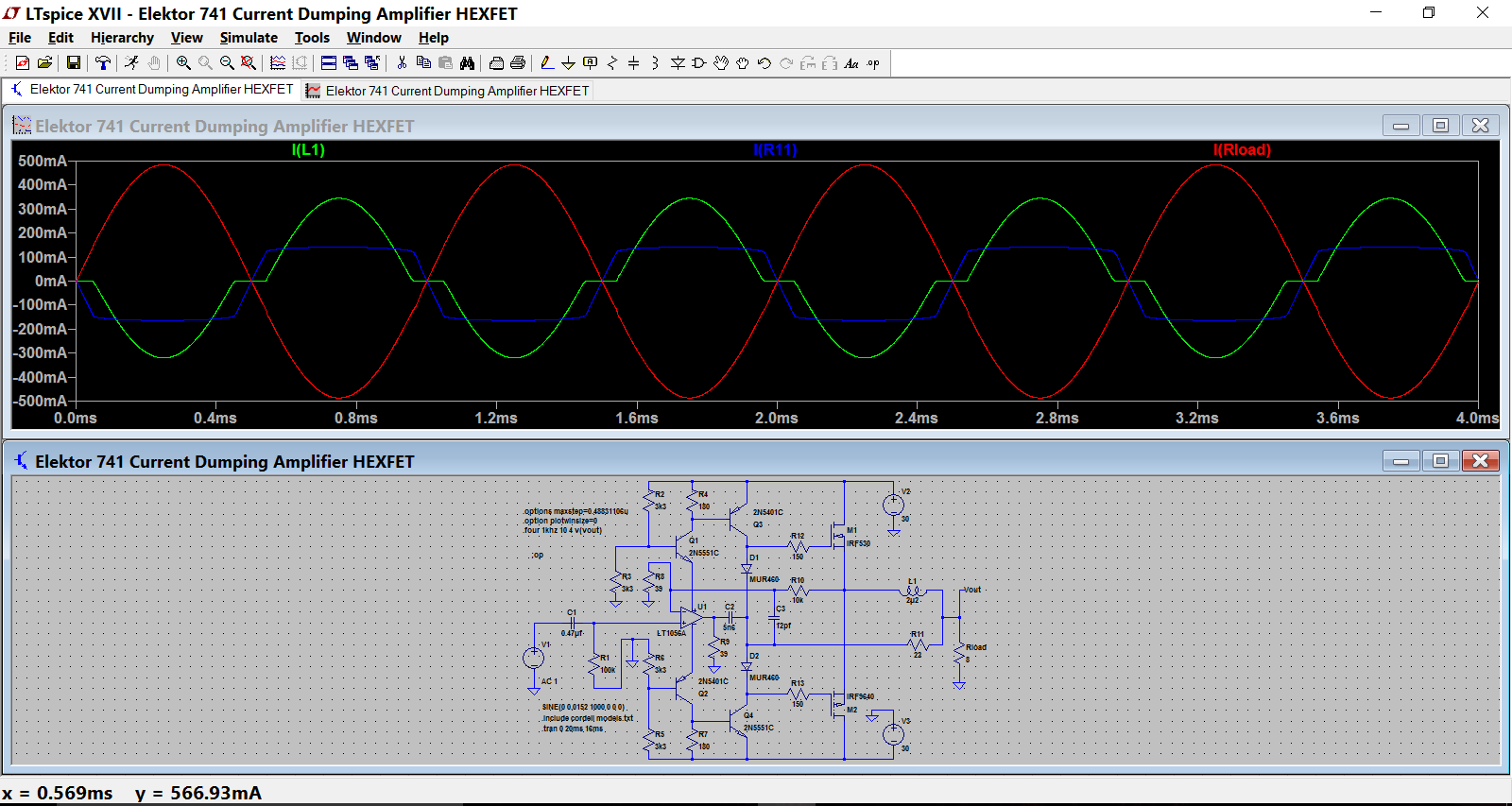Select the Cut scissors tool
The image size is (1512, 806).
click(402, 63)
